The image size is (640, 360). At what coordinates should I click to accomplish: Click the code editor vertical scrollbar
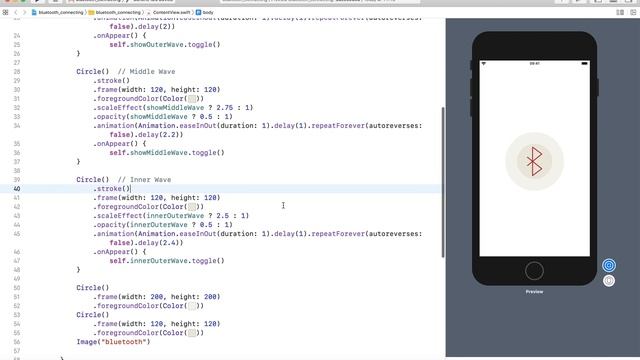(x=443, y=182)
